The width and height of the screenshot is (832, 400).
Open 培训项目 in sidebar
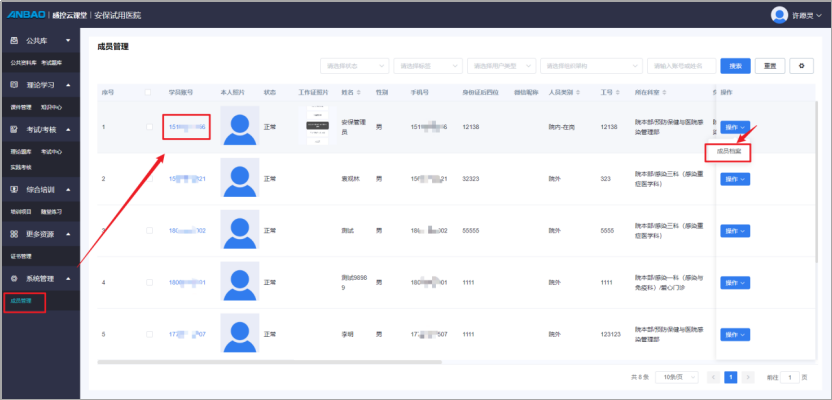(x=21, y=212)
